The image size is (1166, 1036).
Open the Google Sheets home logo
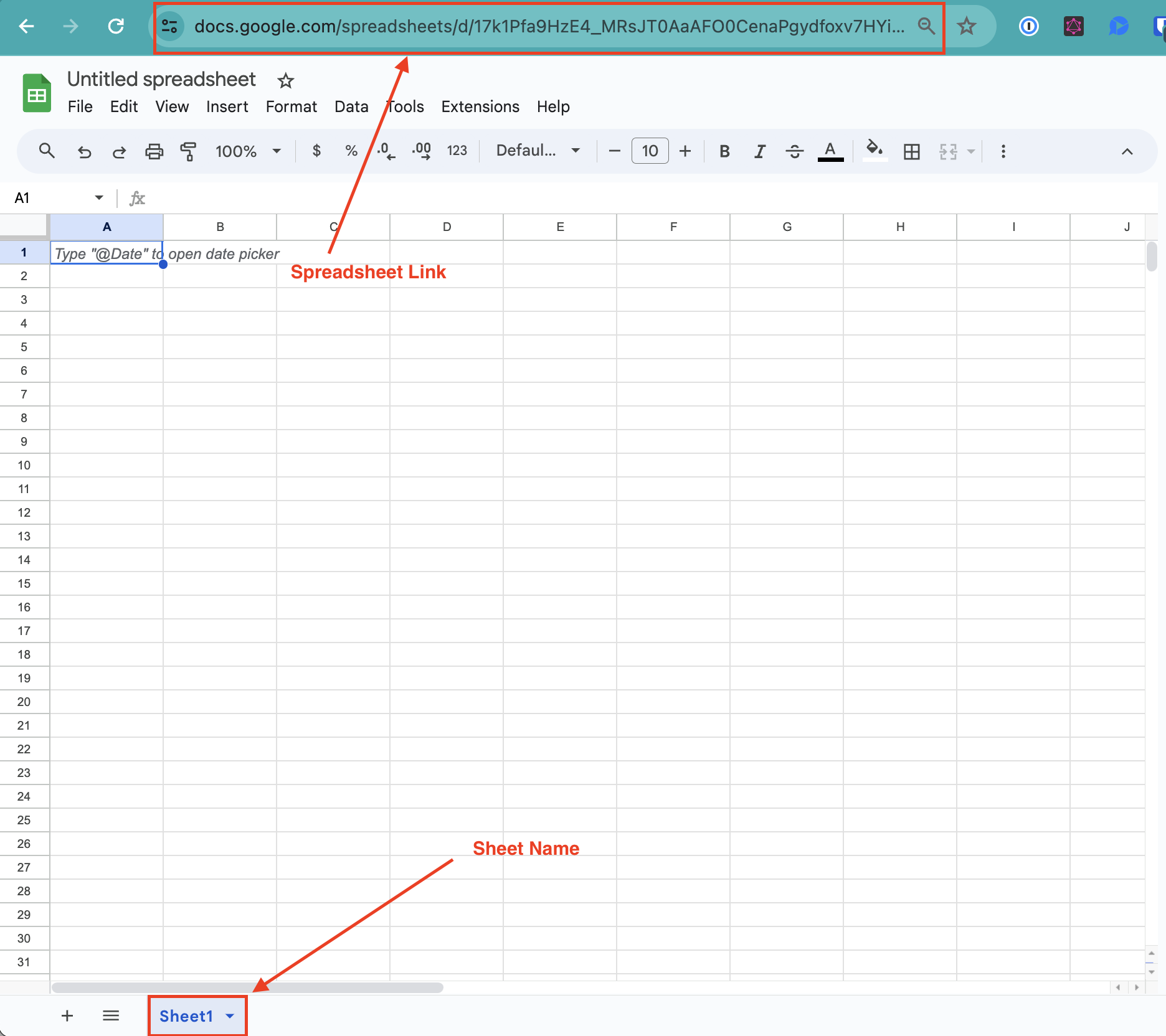(x=37, y=93)
